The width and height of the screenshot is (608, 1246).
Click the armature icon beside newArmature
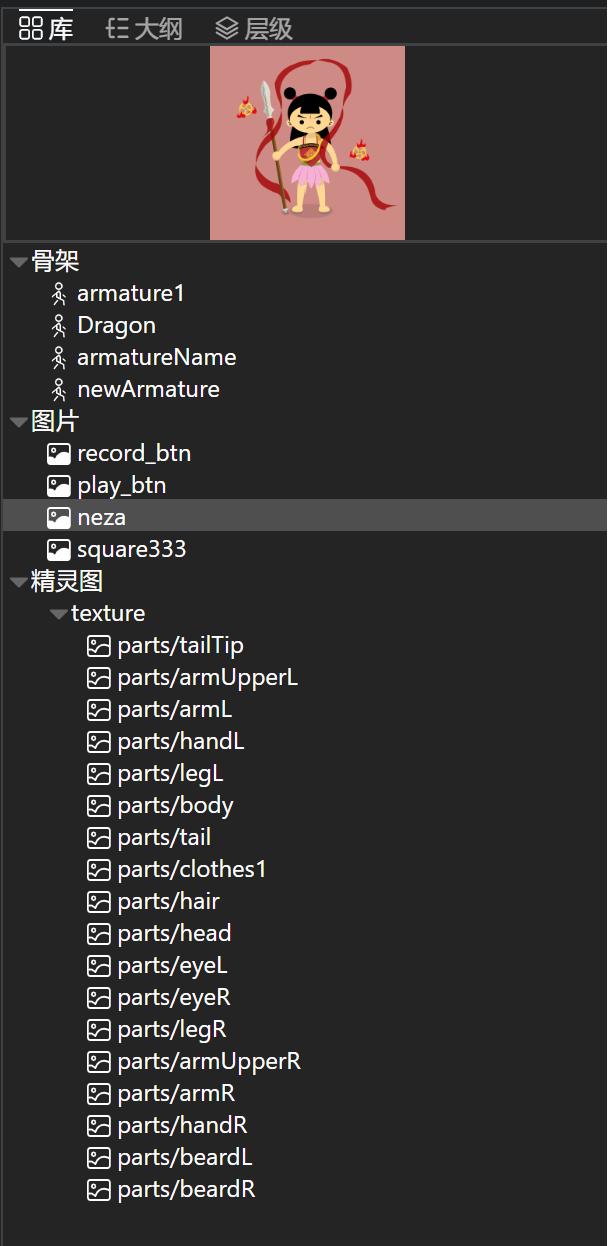[x=59, y=390]
